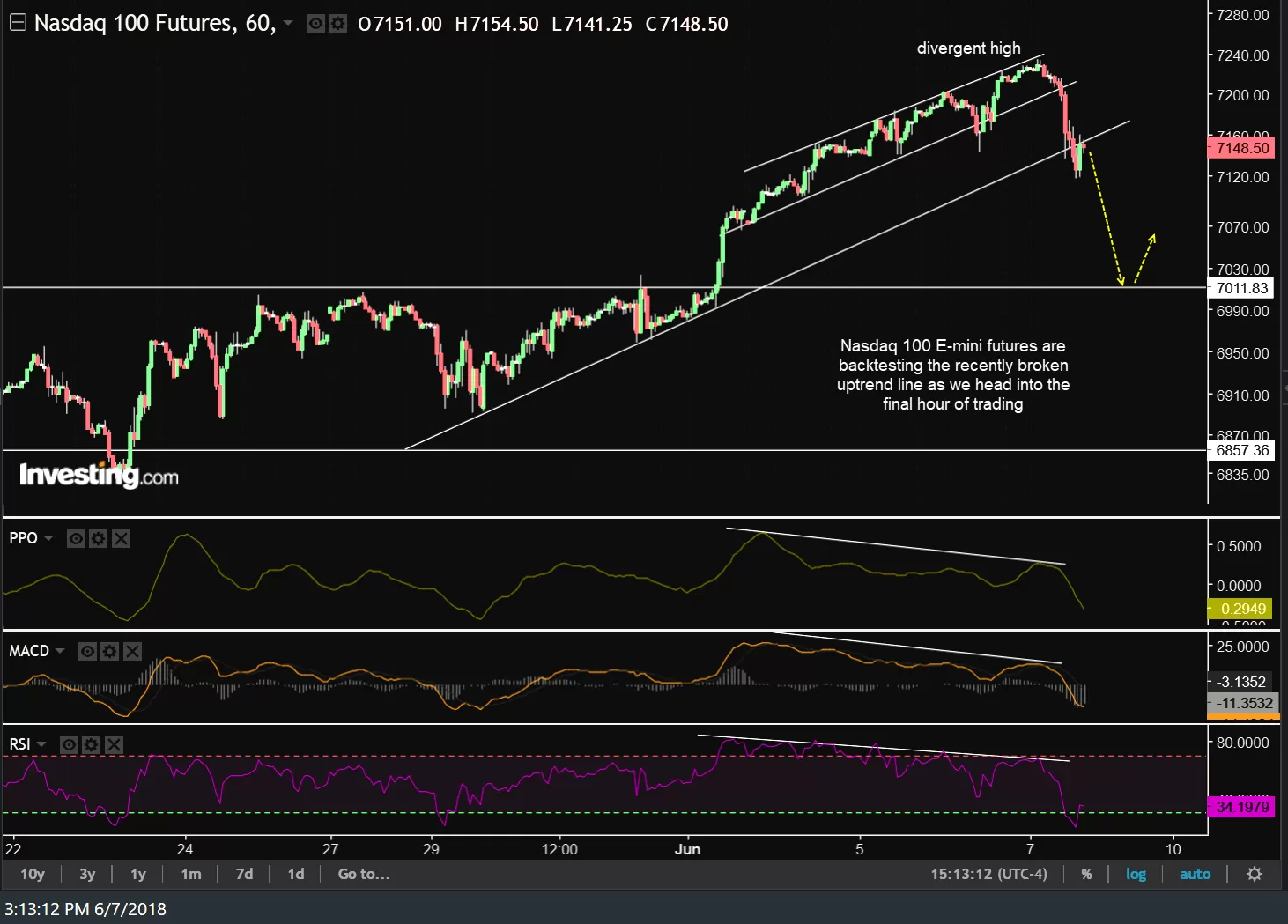Image resolution: width=1288 pixels, height=924 pixels.
Task: Open chart properties gear in bottom bar
Action: point(1255,874)
